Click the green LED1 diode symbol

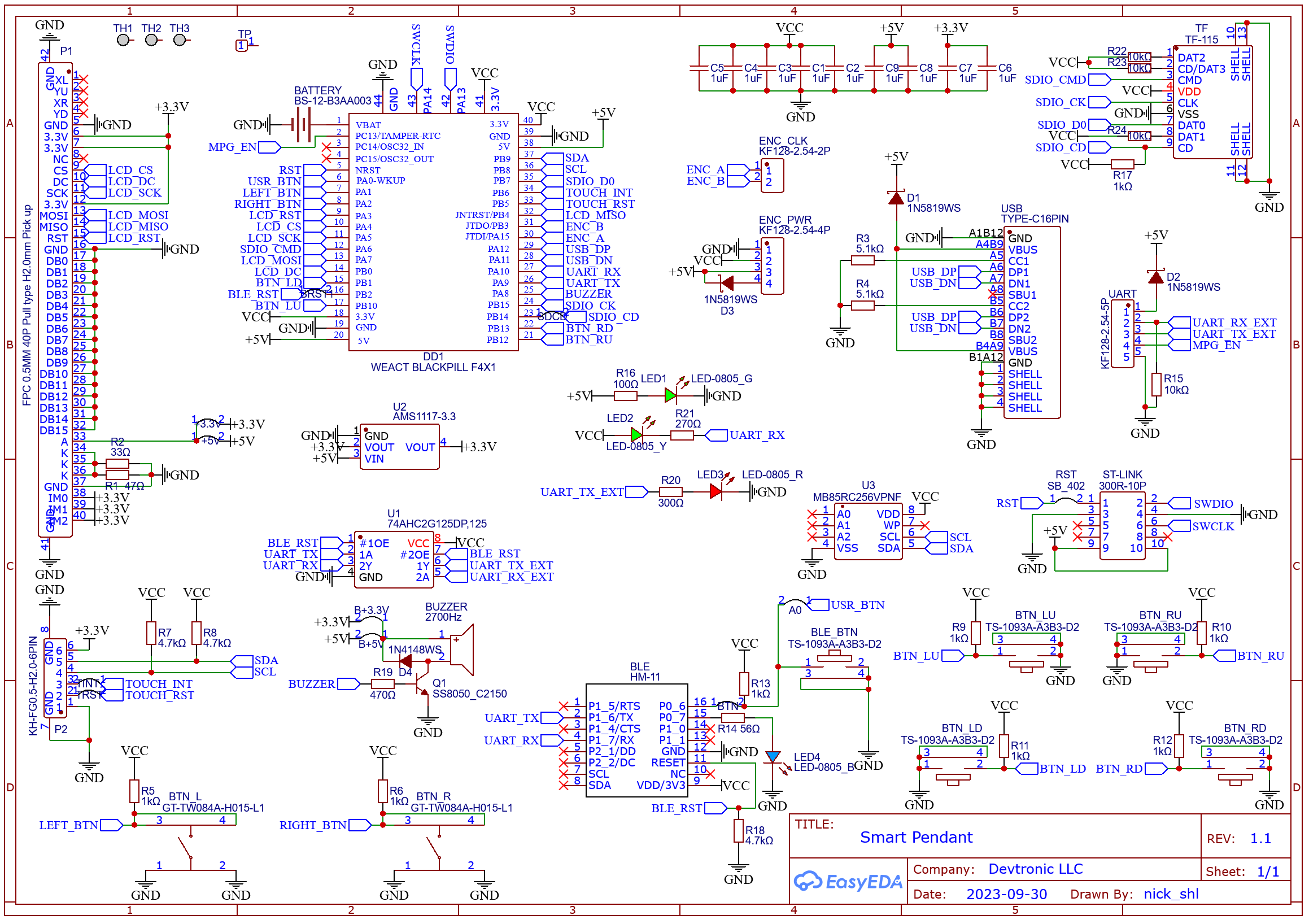click(671, 396)
